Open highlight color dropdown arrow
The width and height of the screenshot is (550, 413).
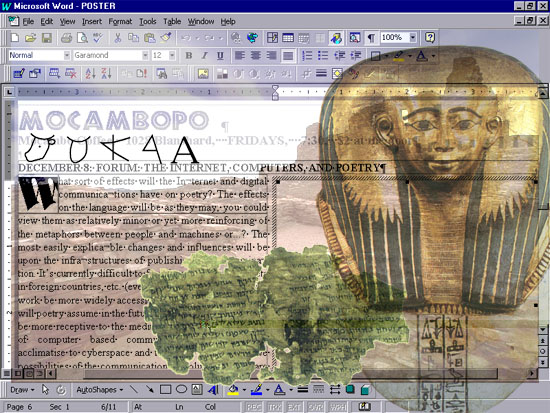(x=410, y=55)
